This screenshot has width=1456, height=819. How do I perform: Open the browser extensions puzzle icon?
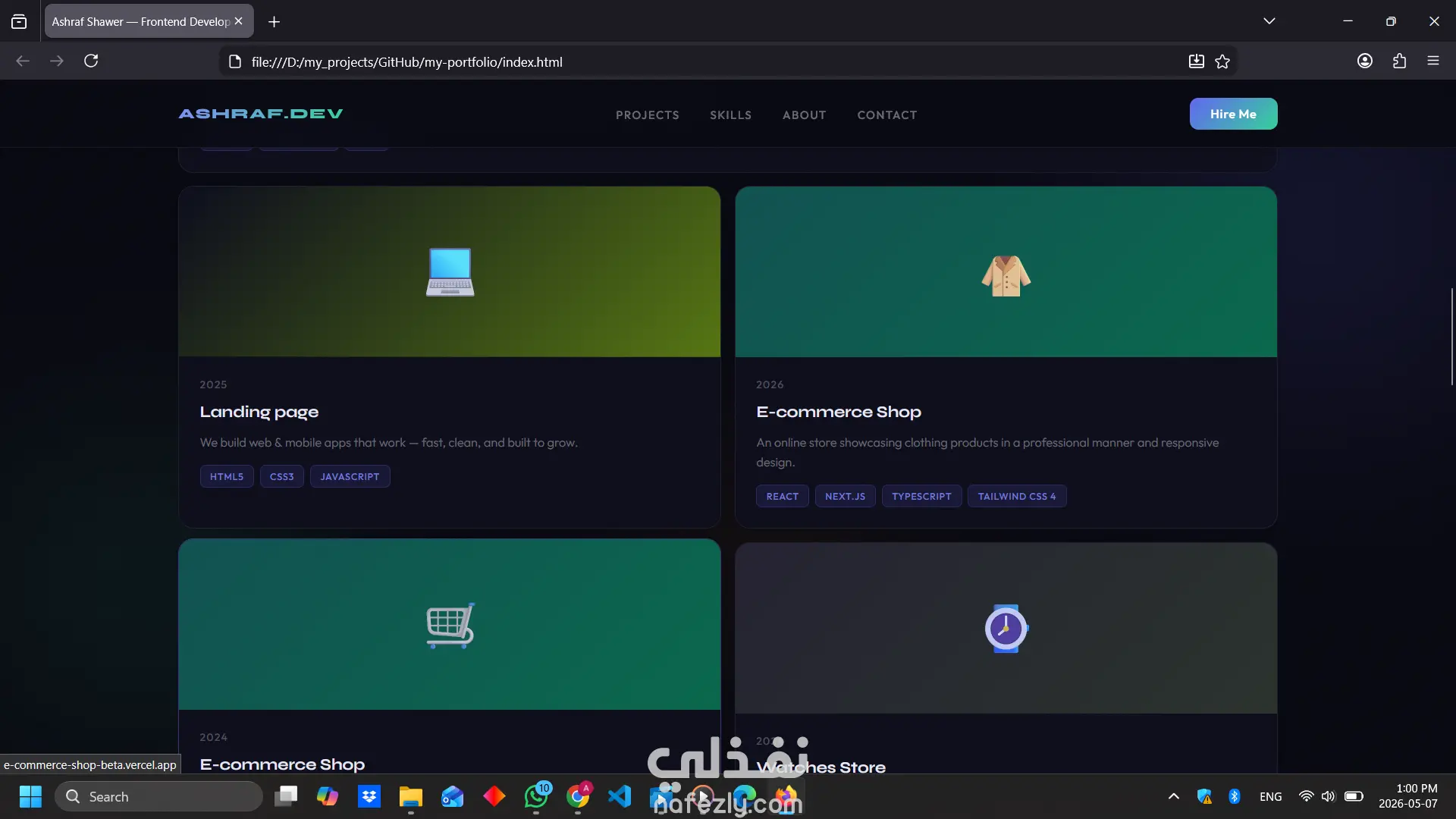coord(1399,61)
